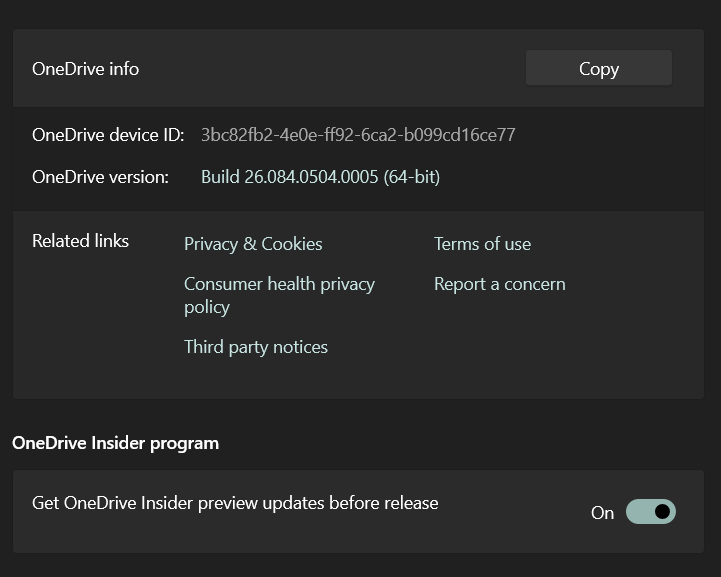This screenshot has width=721, height=577.
Task: Click the Get OneDrive Insider preview updates text
Action: tap(235, 503)
